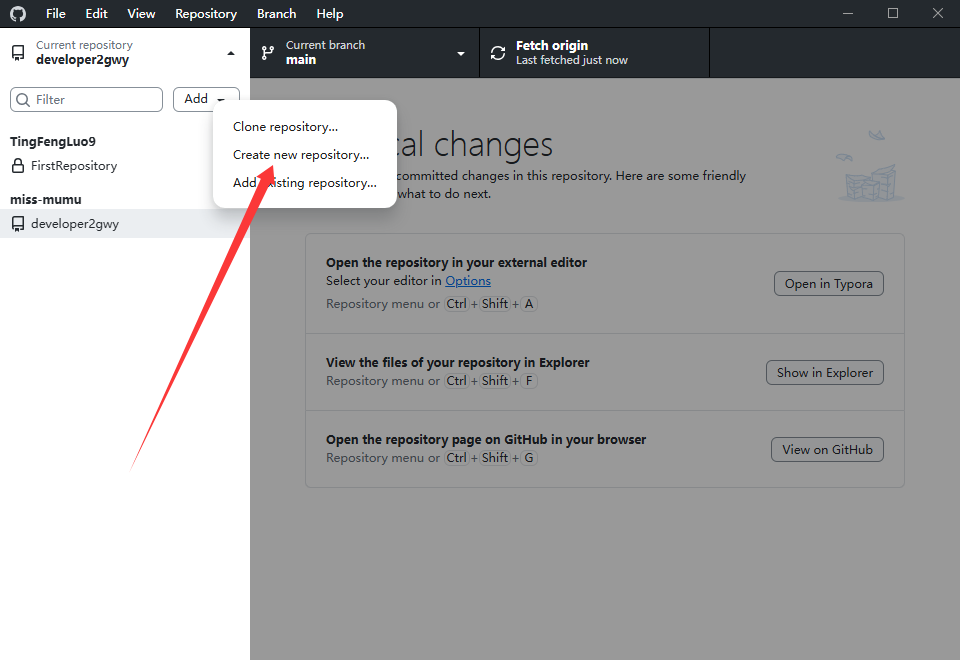This screenshot has width=960, height=660.
Task: Collapse the Current repository dropdown
Action: (x=231, y=53)
